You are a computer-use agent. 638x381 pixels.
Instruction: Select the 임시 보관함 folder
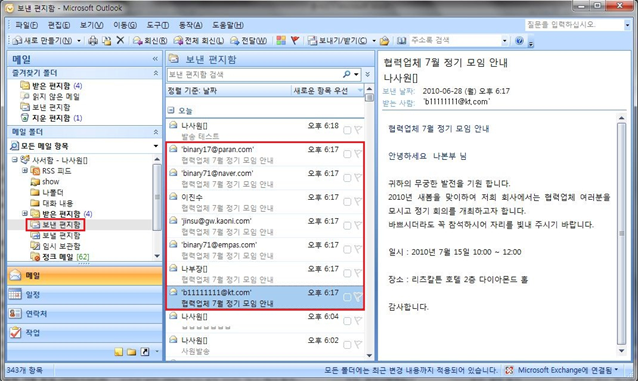point(61,246)
